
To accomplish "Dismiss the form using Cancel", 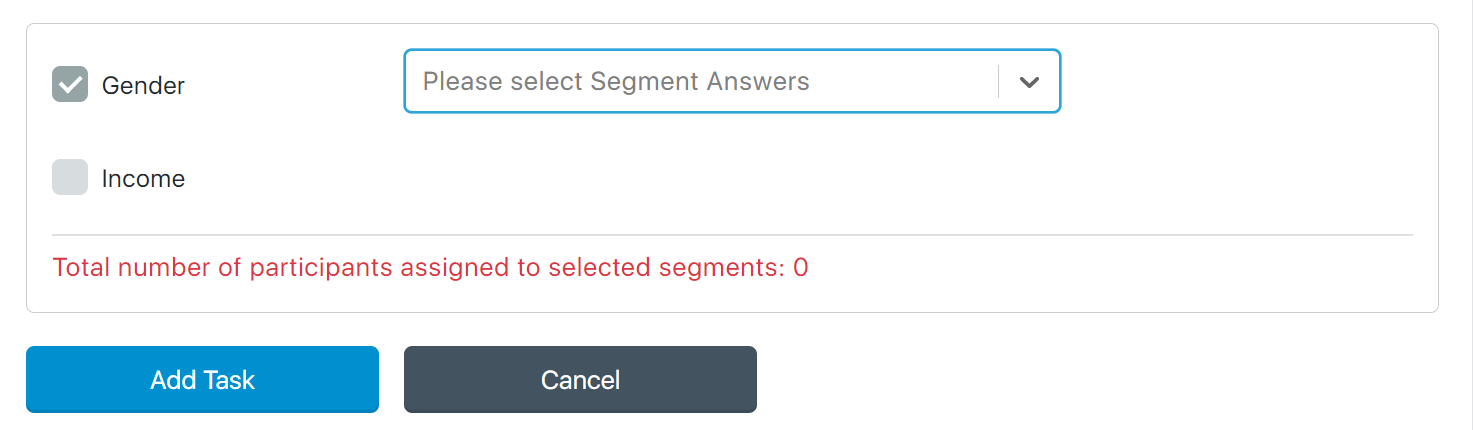I will (580, 379).
